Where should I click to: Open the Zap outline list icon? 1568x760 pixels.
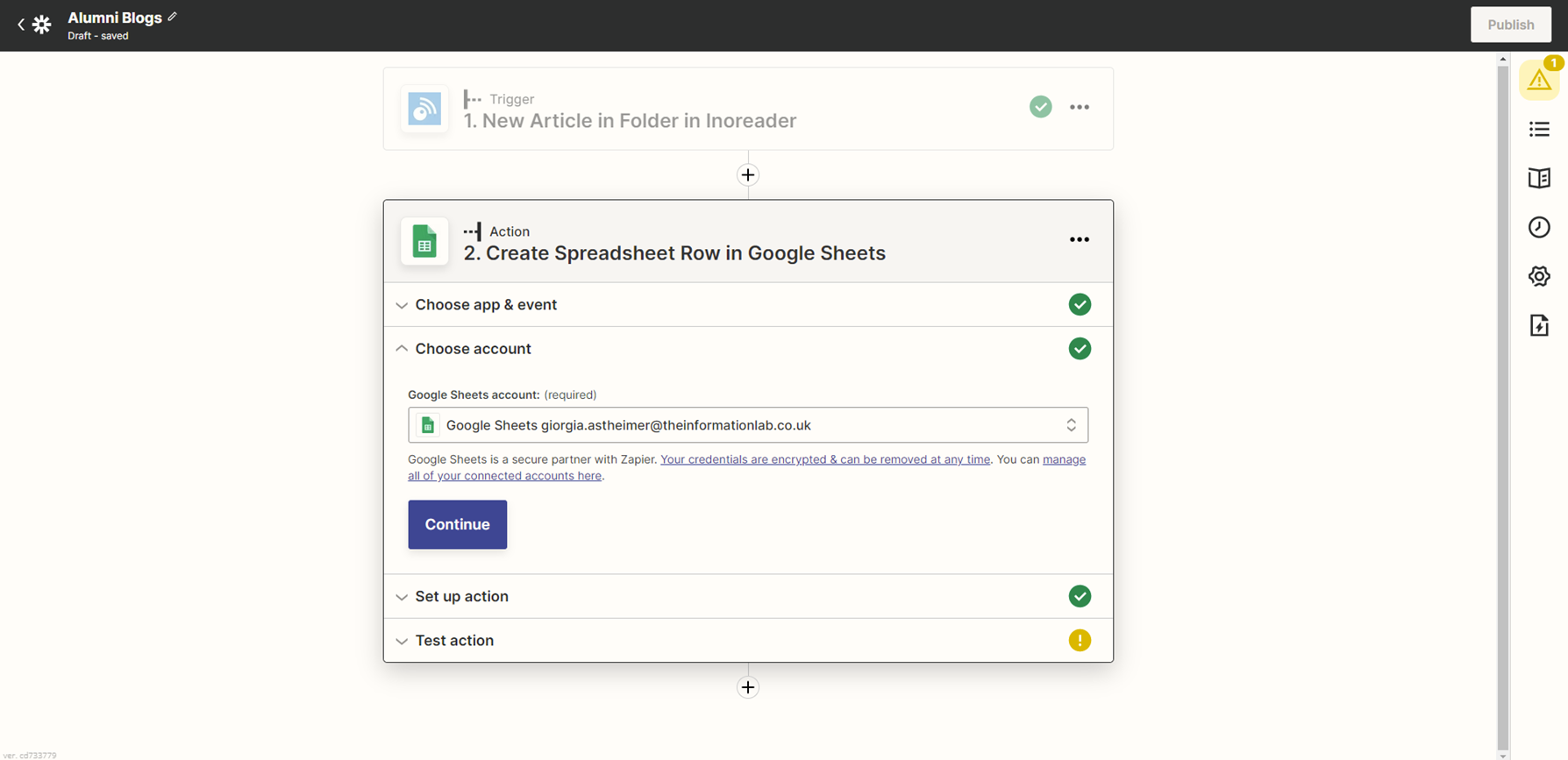pos(1539,130)
